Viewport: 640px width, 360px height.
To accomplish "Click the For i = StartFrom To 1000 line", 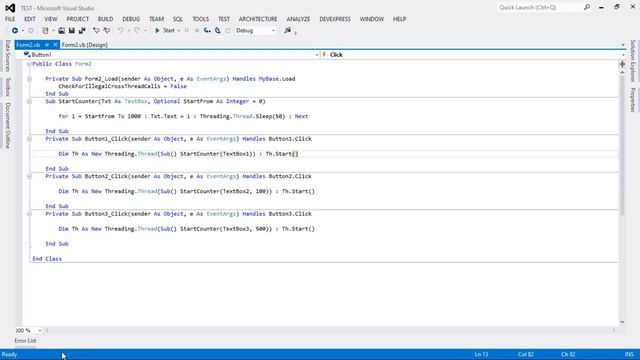I will (x=183, y=116).
